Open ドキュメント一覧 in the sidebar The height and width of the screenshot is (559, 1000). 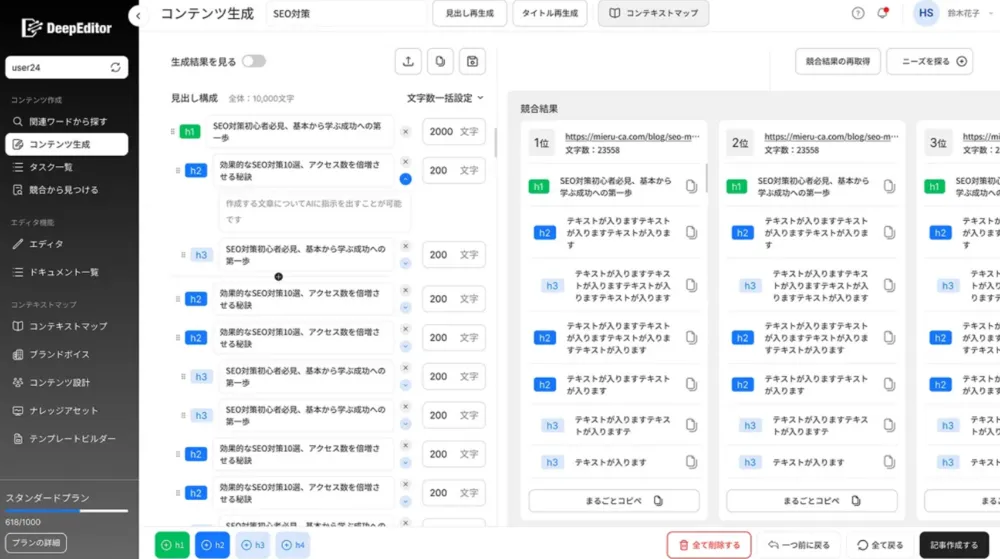[66, 272]
